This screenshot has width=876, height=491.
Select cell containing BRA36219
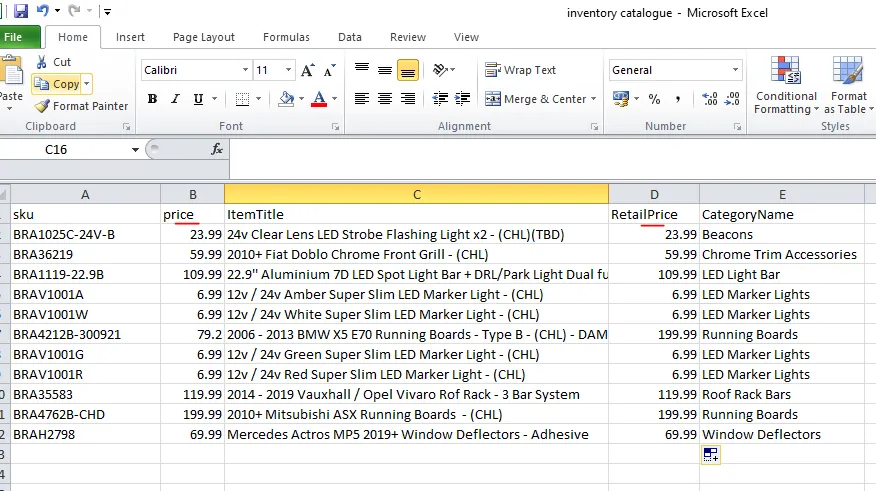(85, 254)
